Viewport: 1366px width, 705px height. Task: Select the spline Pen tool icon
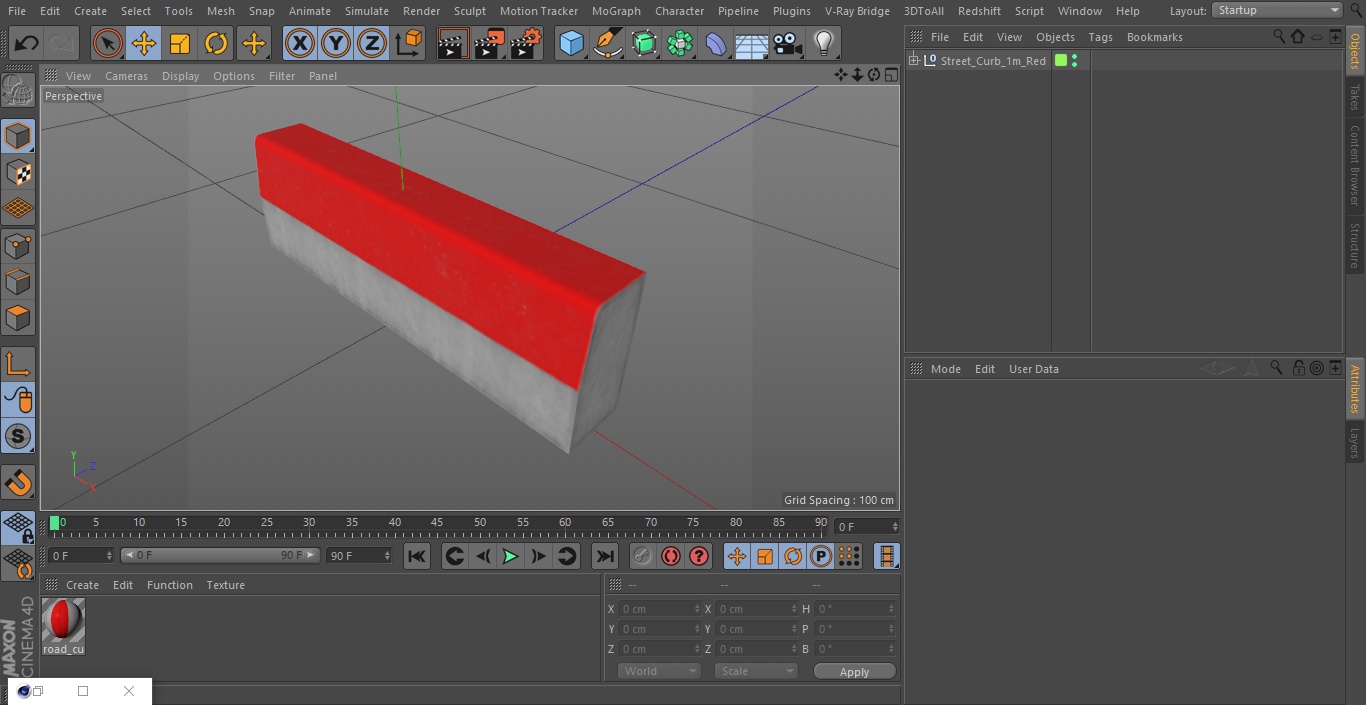pyautogui.click(x=607, y=44)
